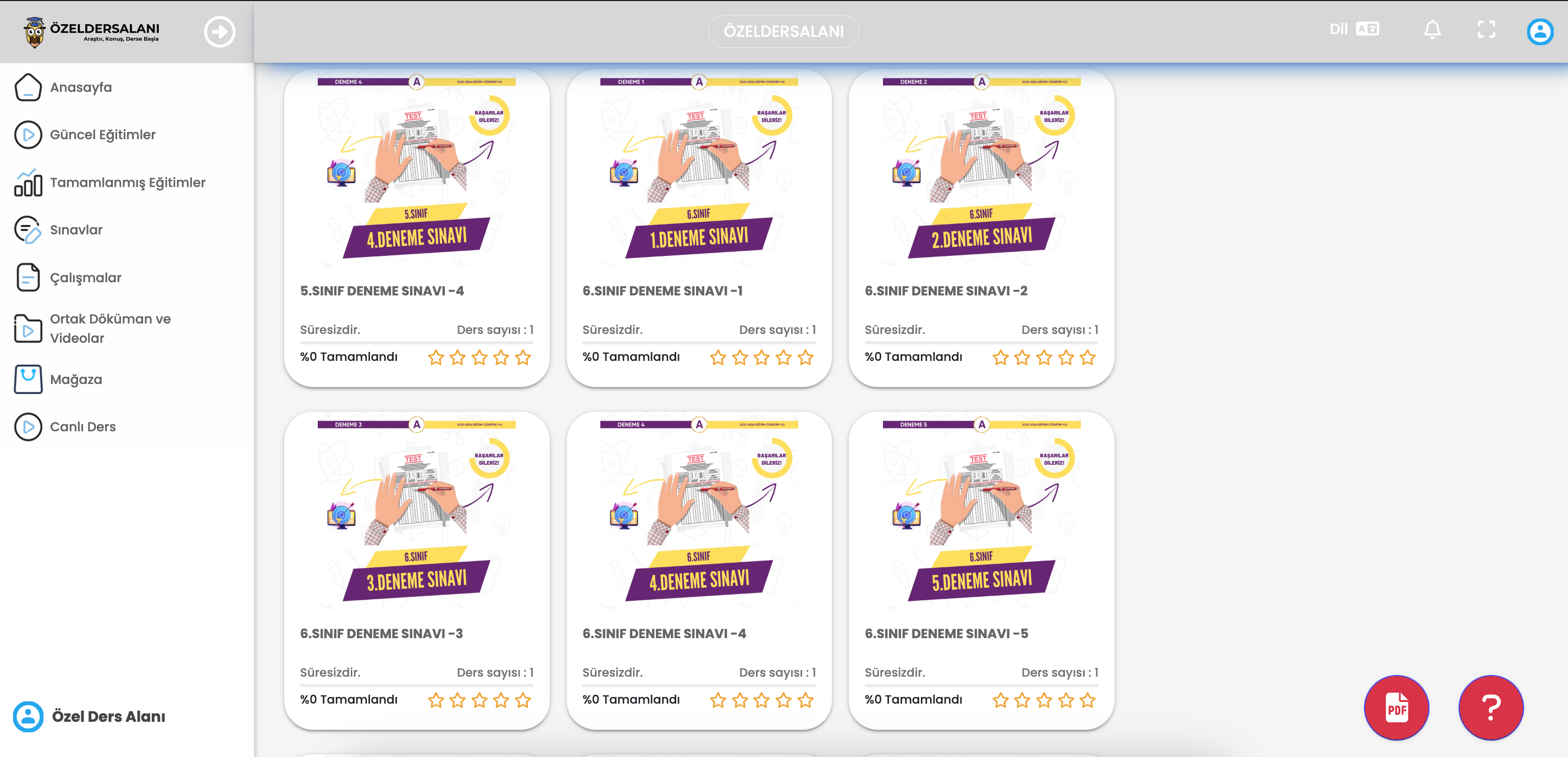Open the Dil language selector

[1354, 29]
